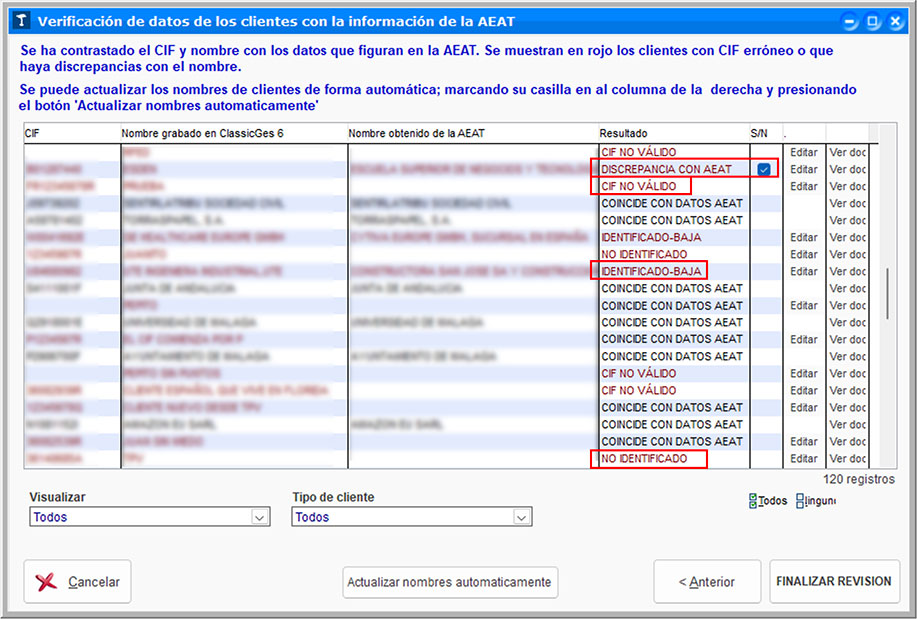This screenshot has width=917, height=619.
Task: Click Editar on the DISCREPANCIA CON AEAT row
Action: click(803, 170)
